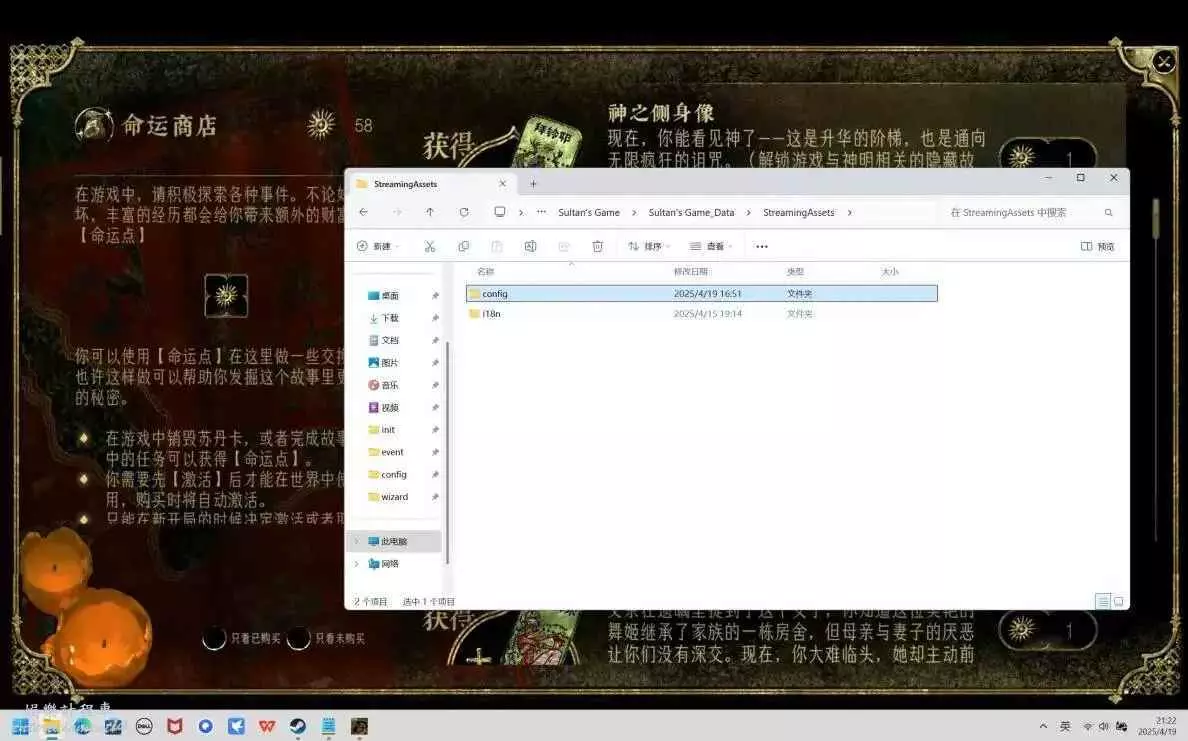The height and width of the screenshot is (741, 1188).
Task: Open the more options ellipsis menu
Action: (x=761, y=246)
